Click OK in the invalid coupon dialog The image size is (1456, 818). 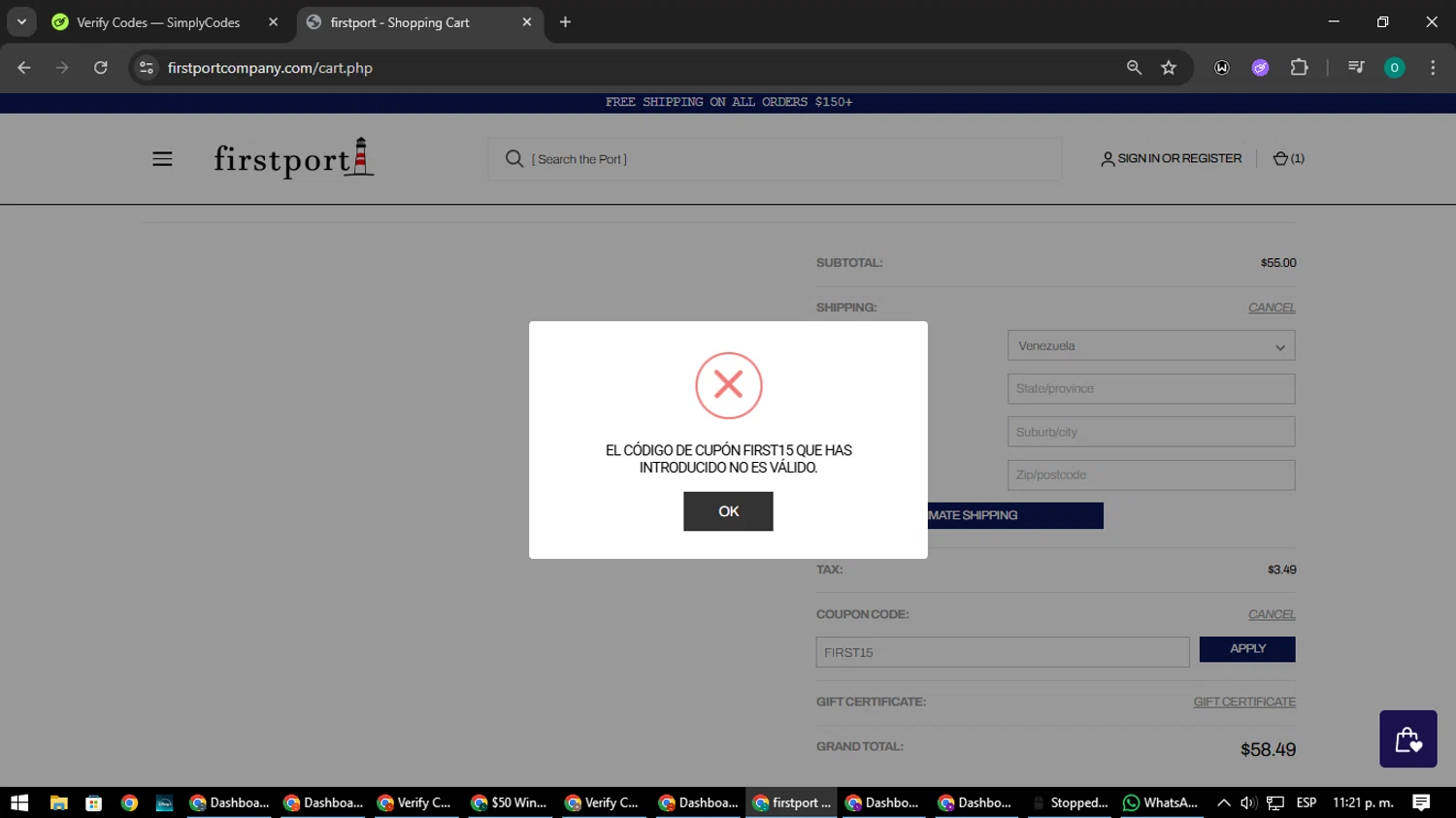coord(728,511)
